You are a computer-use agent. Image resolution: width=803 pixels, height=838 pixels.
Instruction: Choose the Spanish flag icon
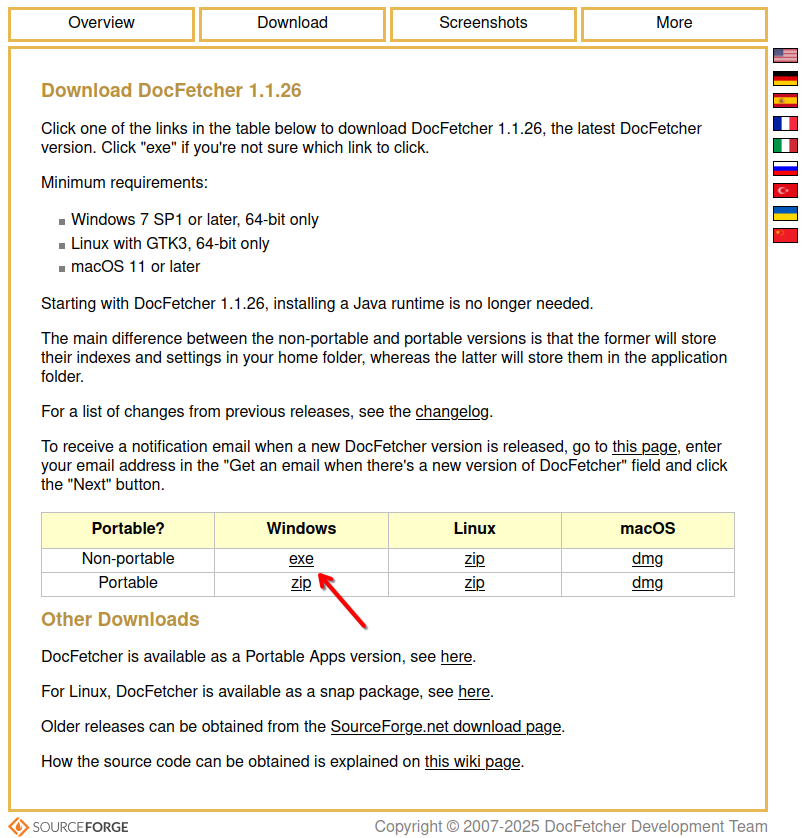click(x=785, y=100)
